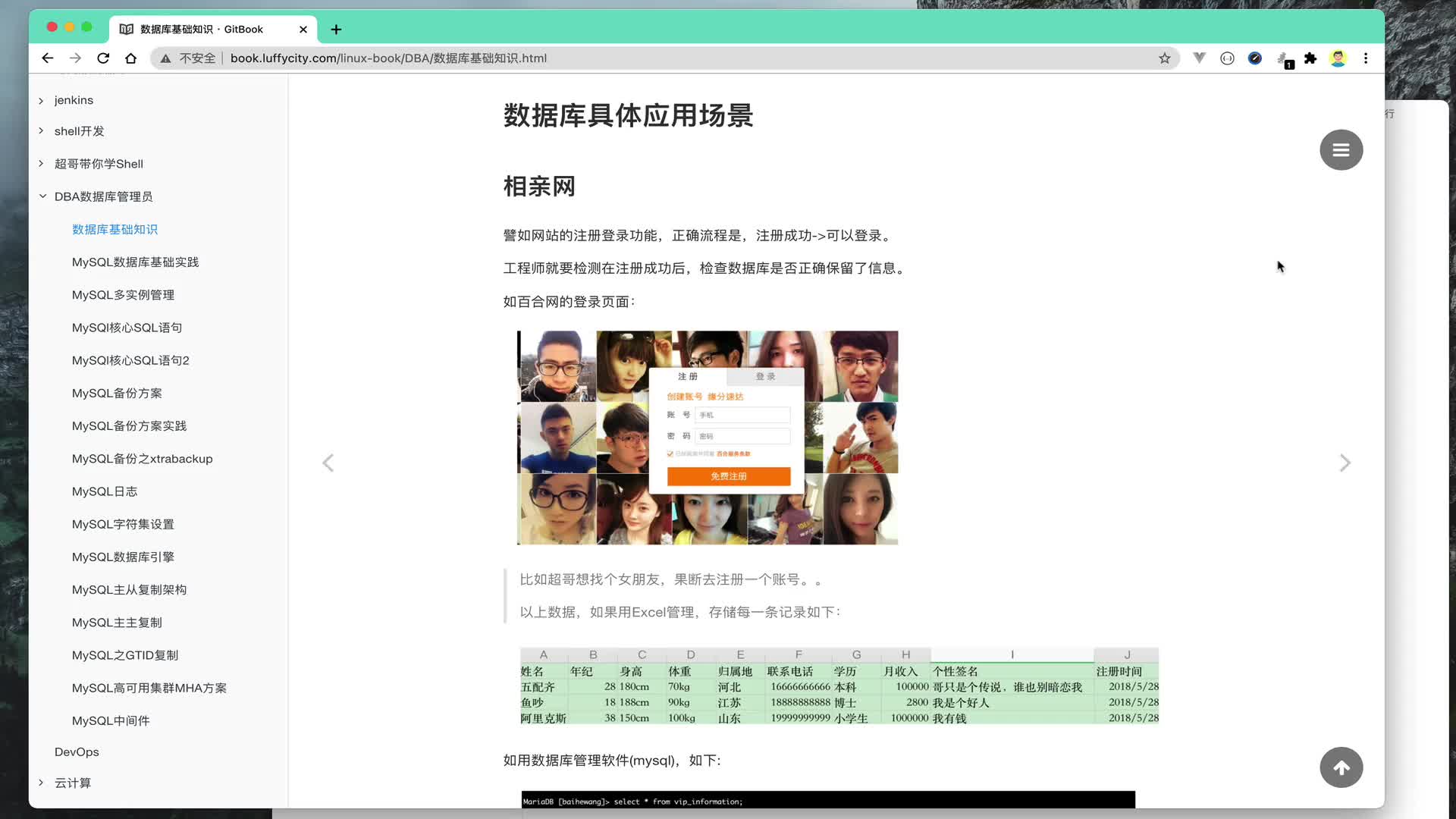Click the not-secure warning icon
The image size is (1456, 819).
[x=165, y=58]
